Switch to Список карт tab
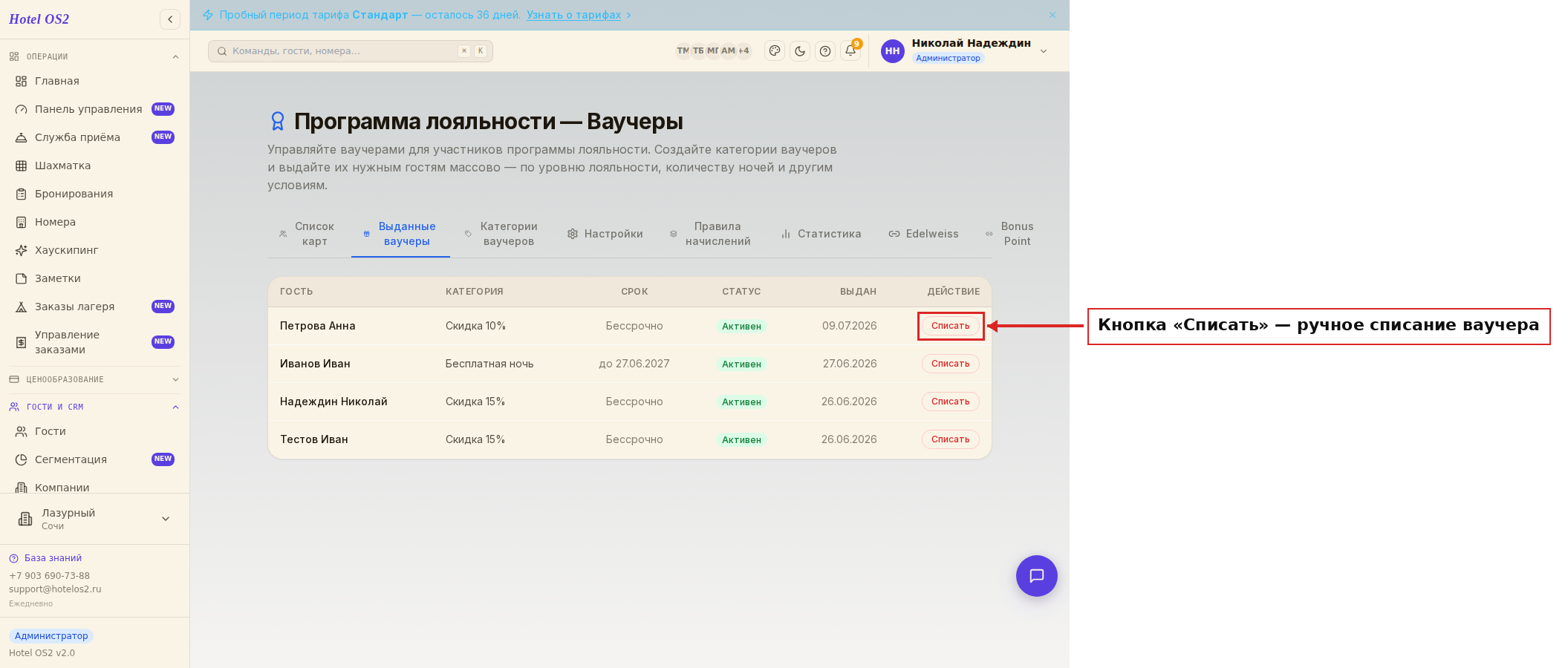Screen dimensions: 1568x668 (307, 234)
